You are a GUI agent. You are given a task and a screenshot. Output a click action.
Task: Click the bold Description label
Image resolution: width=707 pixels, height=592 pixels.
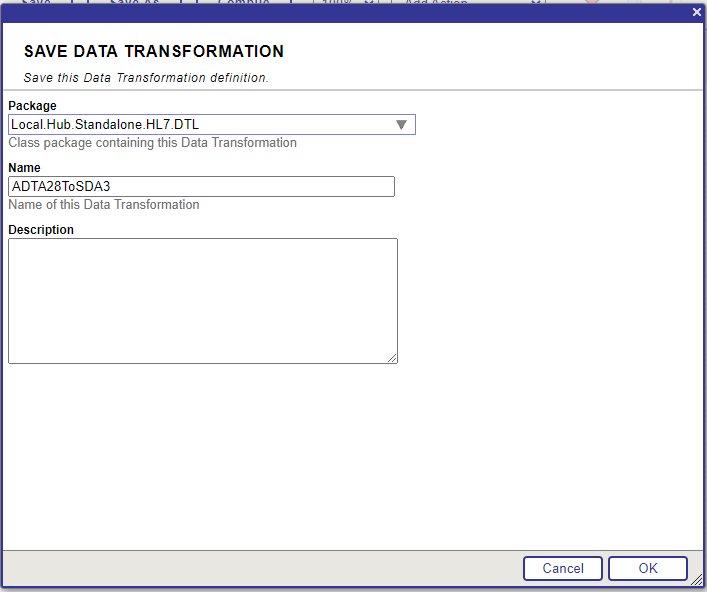(x=41, y=230)
